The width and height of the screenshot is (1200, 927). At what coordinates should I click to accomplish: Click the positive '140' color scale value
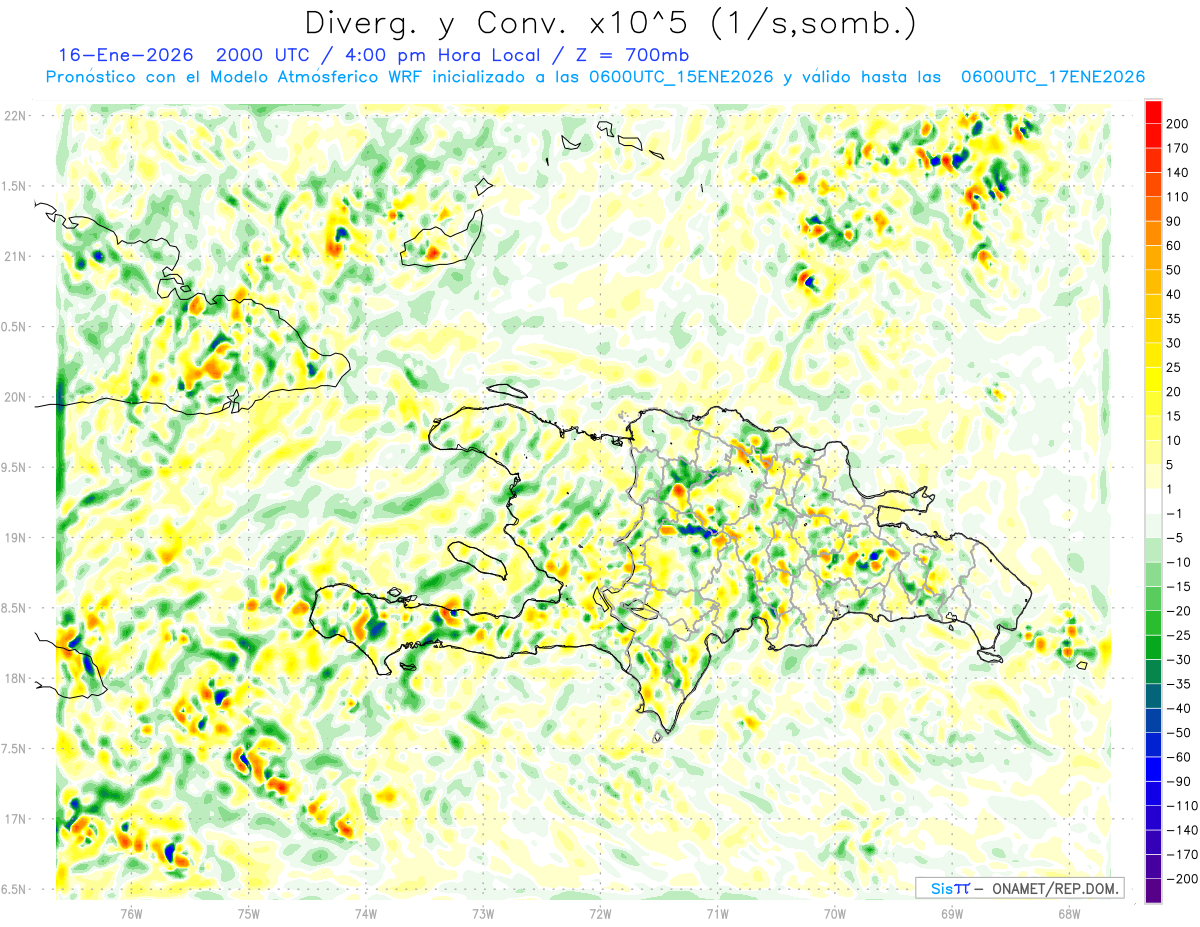(1178, 172)
